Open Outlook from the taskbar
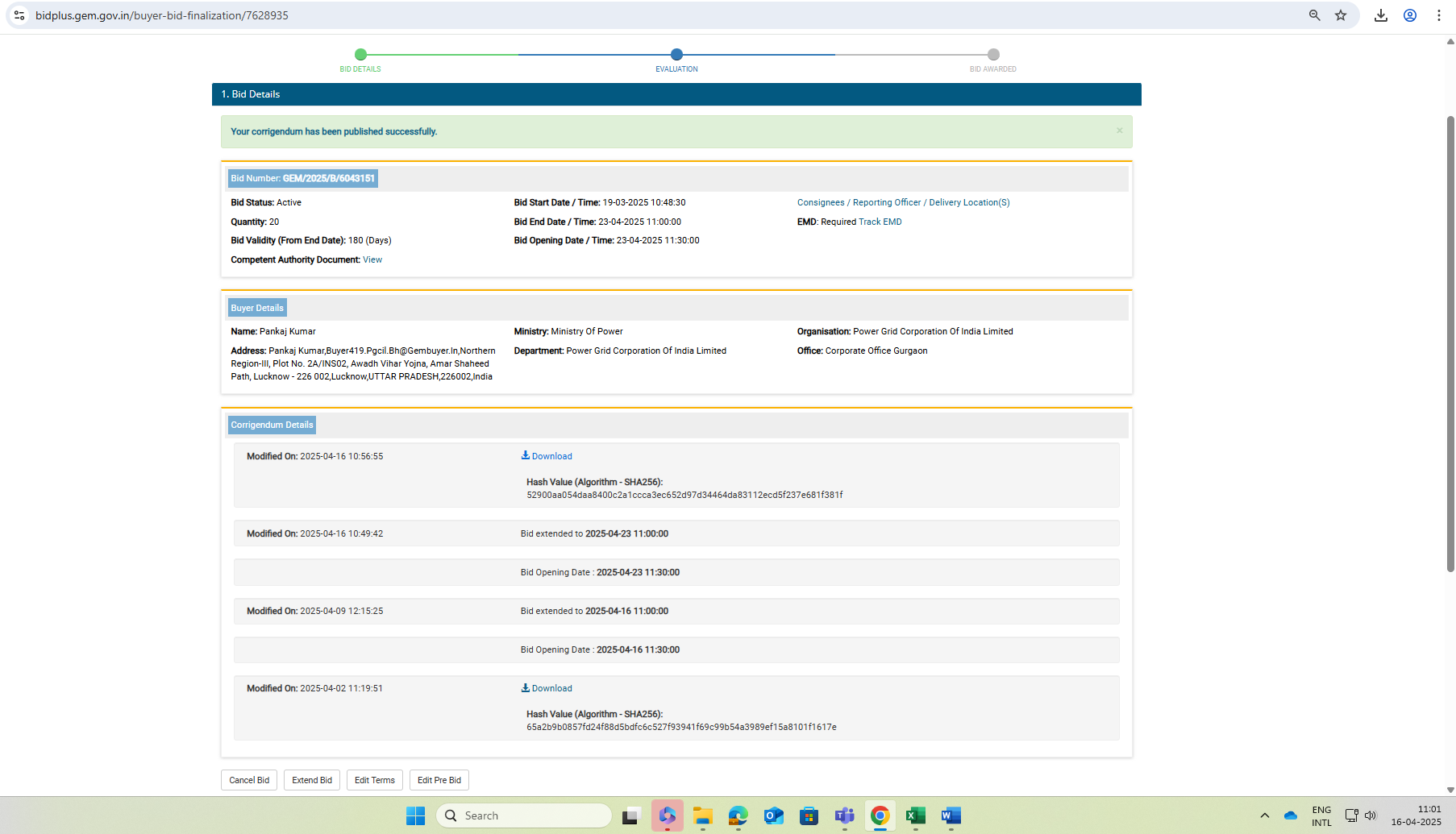The image size is (1456, 834). click(774, 815)
